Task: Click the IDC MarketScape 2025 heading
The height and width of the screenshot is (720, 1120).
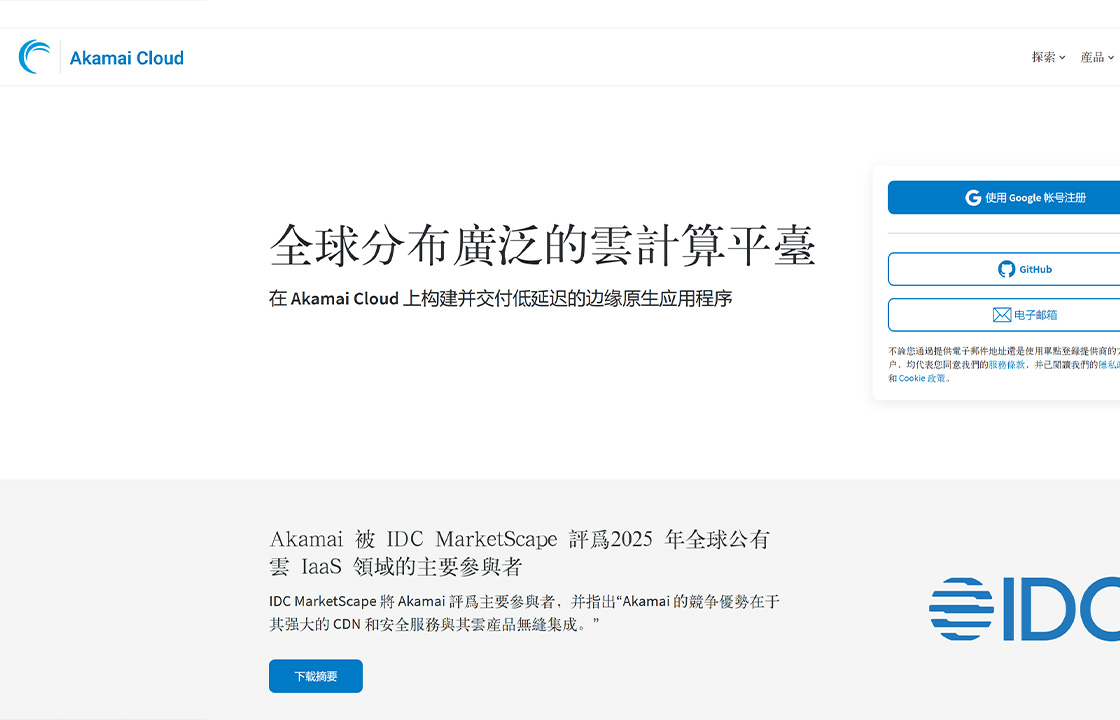Action: pyautogui.click(x=520, y=552)
